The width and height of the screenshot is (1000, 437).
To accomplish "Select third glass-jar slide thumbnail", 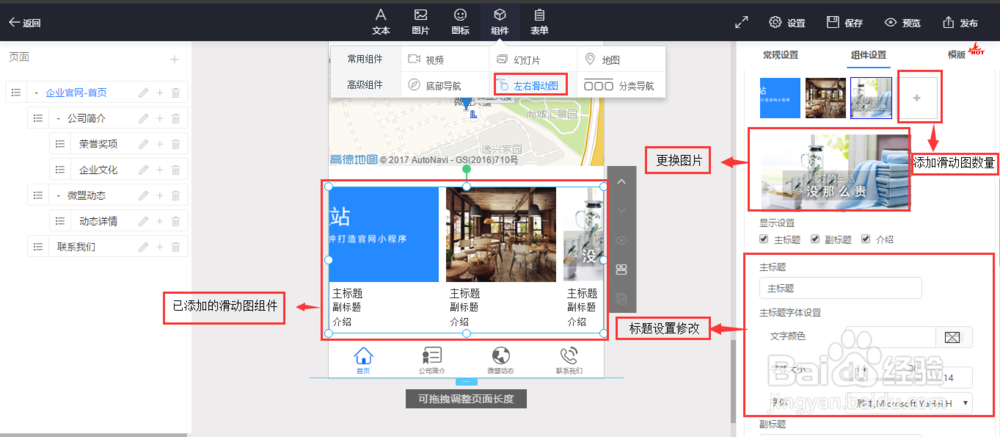I will (871, 98).
